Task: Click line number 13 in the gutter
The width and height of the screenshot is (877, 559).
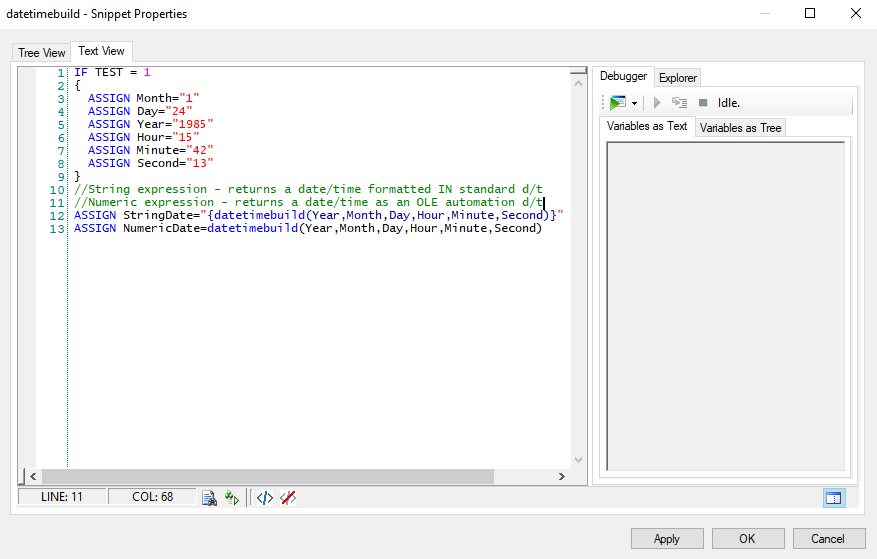Action: (57, 229)
